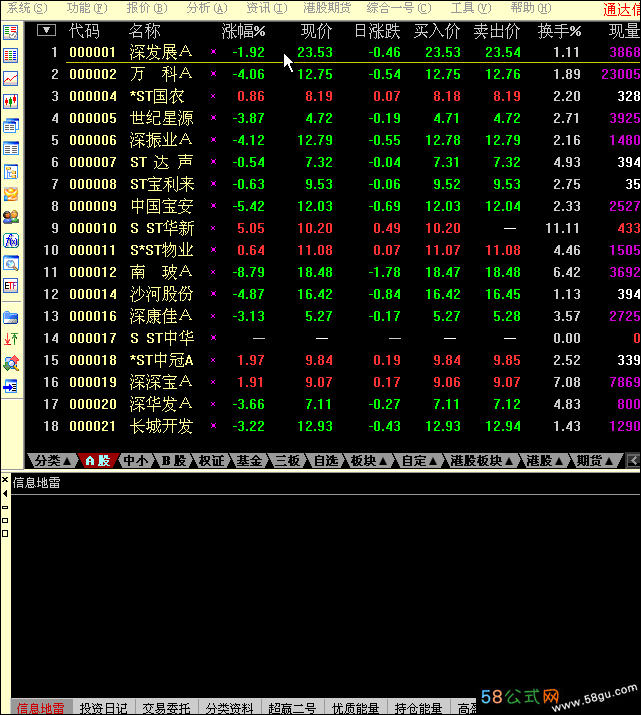
Task: Expand the 分类▲ category tab menu
Action: pyautogui.click(x=52, y=461)
